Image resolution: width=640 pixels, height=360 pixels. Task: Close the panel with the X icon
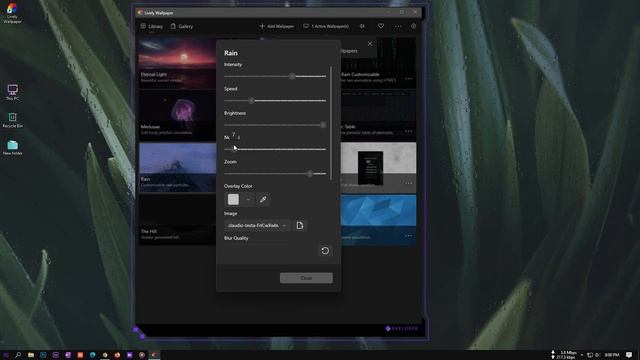(370, 44)
